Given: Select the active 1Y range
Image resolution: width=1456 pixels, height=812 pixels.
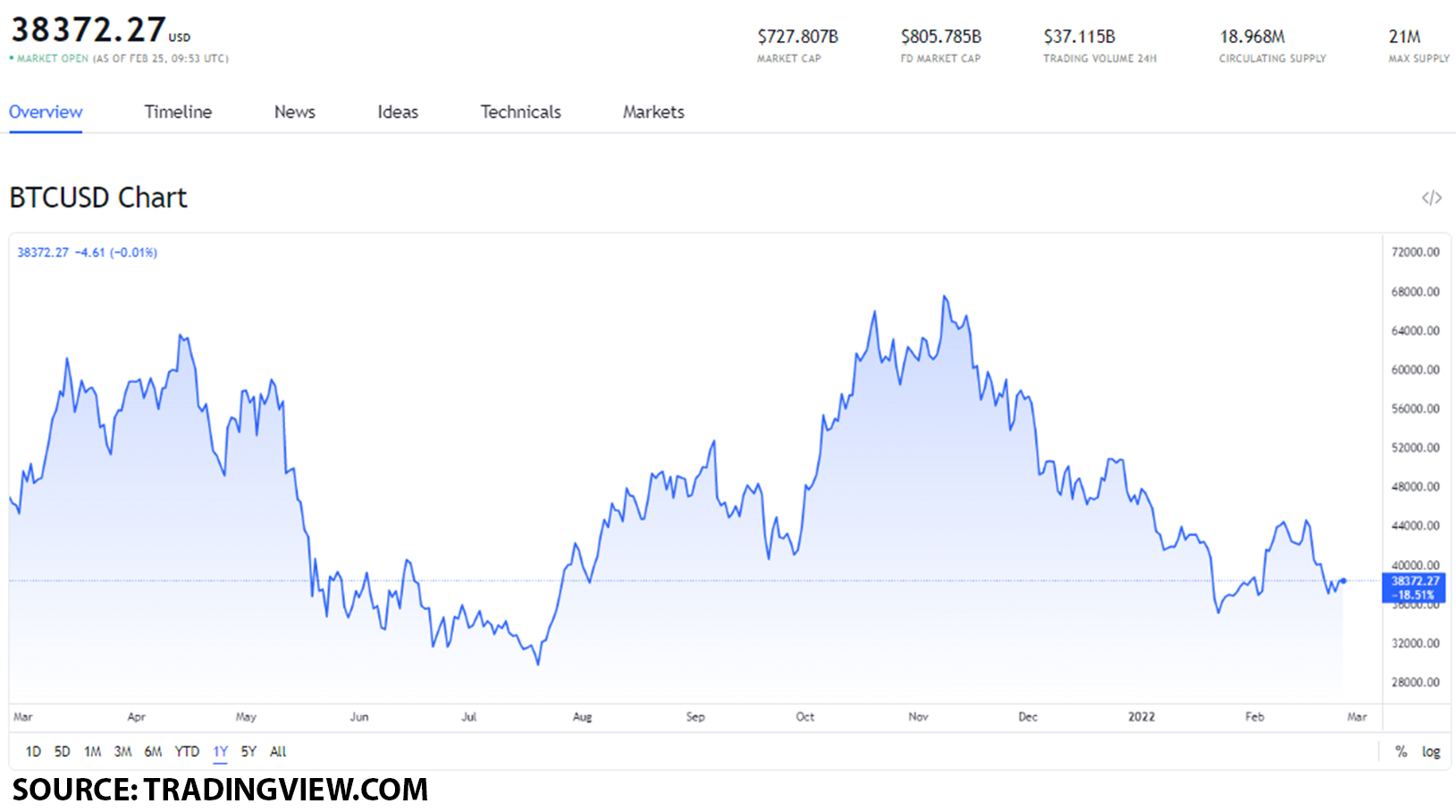Looking at the screenshot, I should [x=220, y=751].
